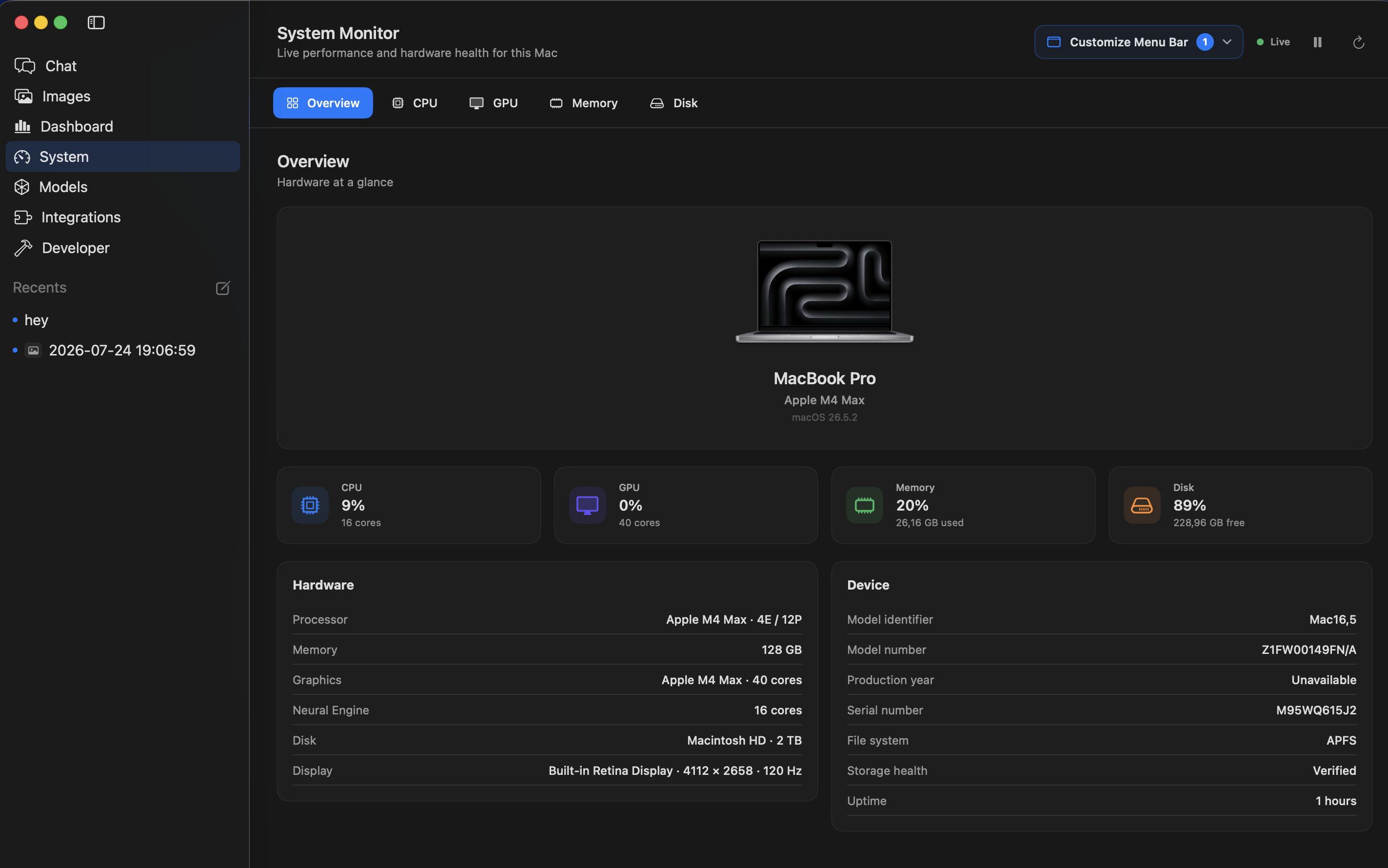
Task: Select the Memory value '128 GB'
Action: coord(781,650)
